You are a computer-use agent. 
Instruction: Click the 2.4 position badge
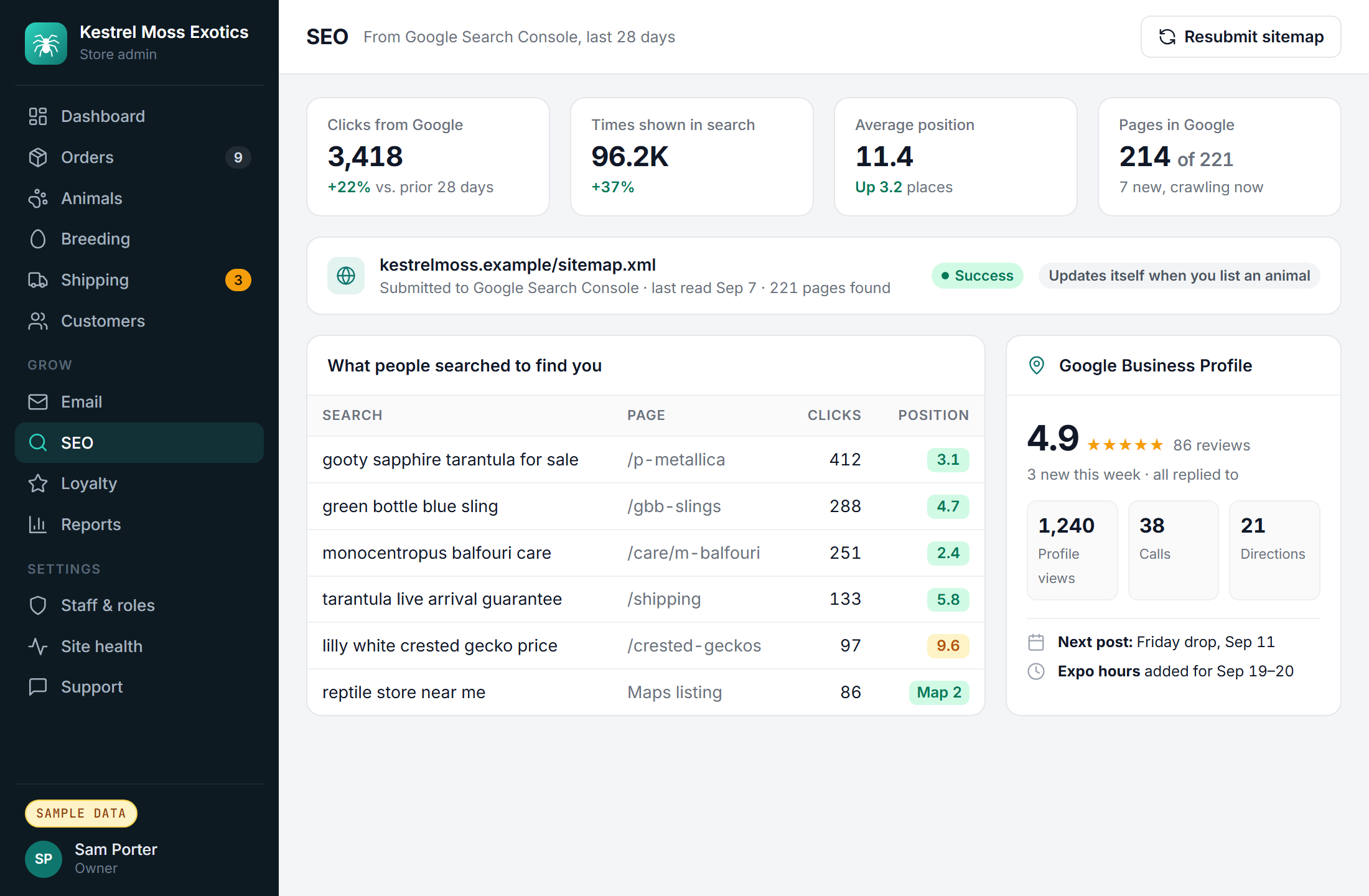948,553
